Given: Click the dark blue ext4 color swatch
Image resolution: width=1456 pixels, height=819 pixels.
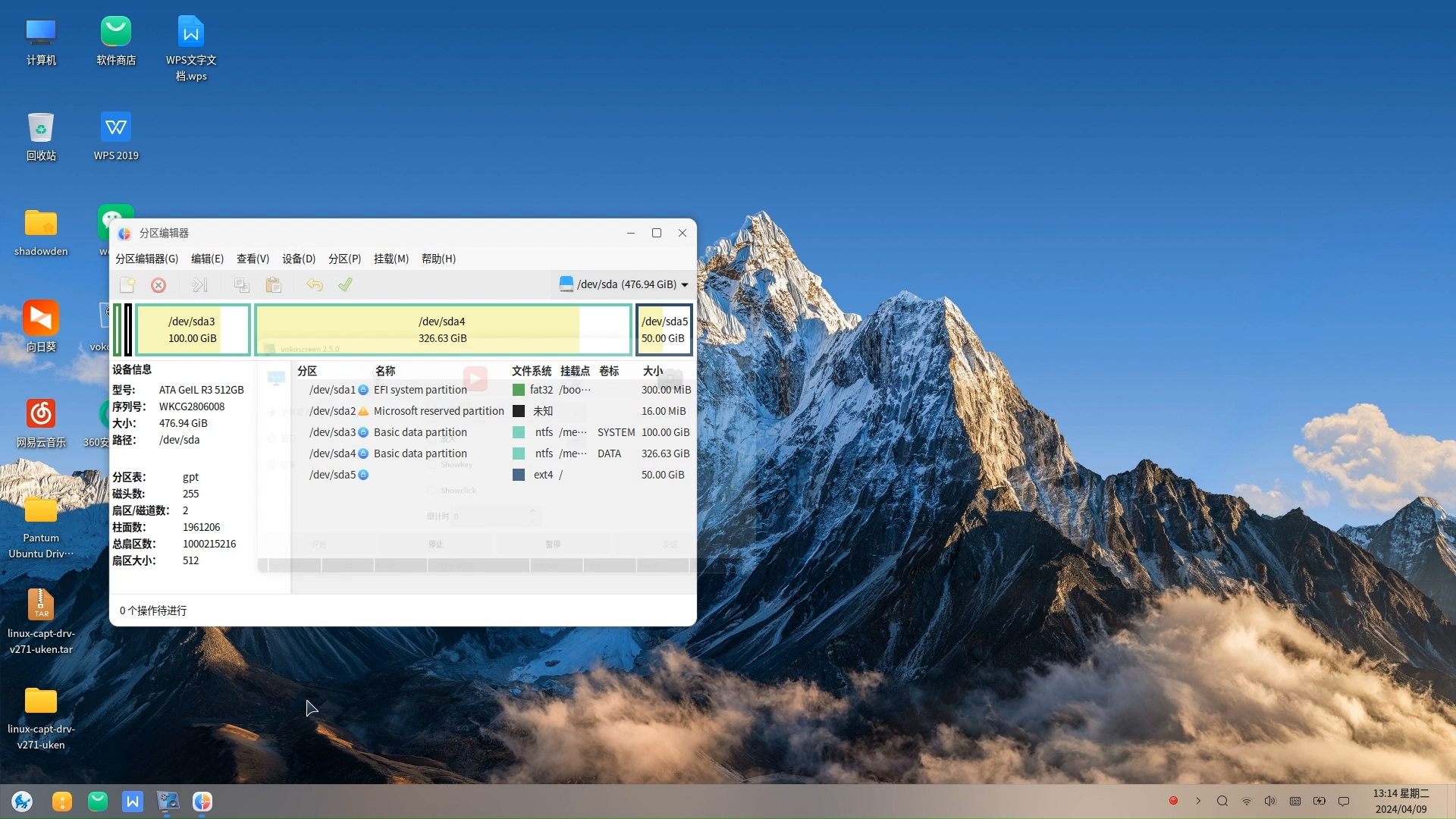Looking at the screenshot, I should pos(519,475).
